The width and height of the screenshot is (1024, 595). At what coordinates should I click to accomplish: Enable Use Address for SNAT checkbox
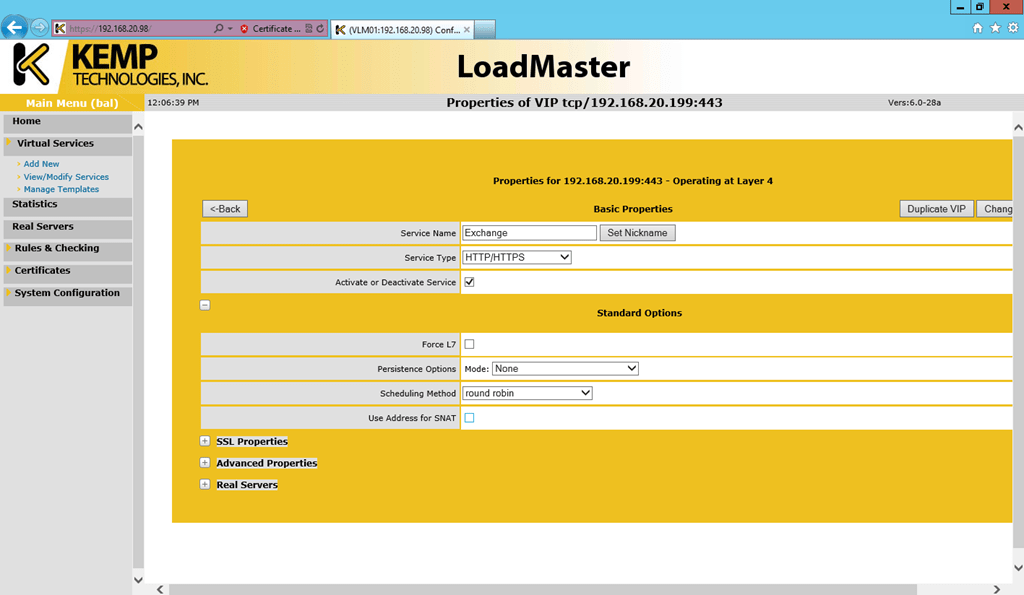pos(469,418)
